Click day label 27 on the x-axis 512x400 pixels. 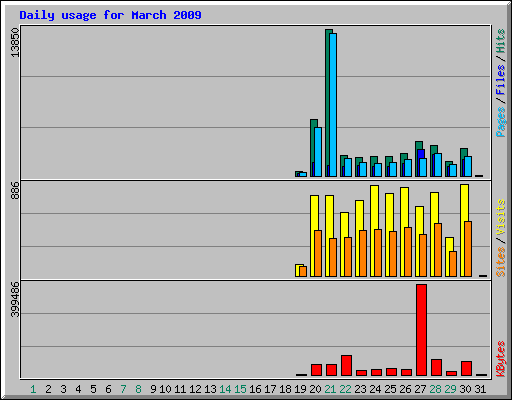pyautogui.click(x=420, y=389)
